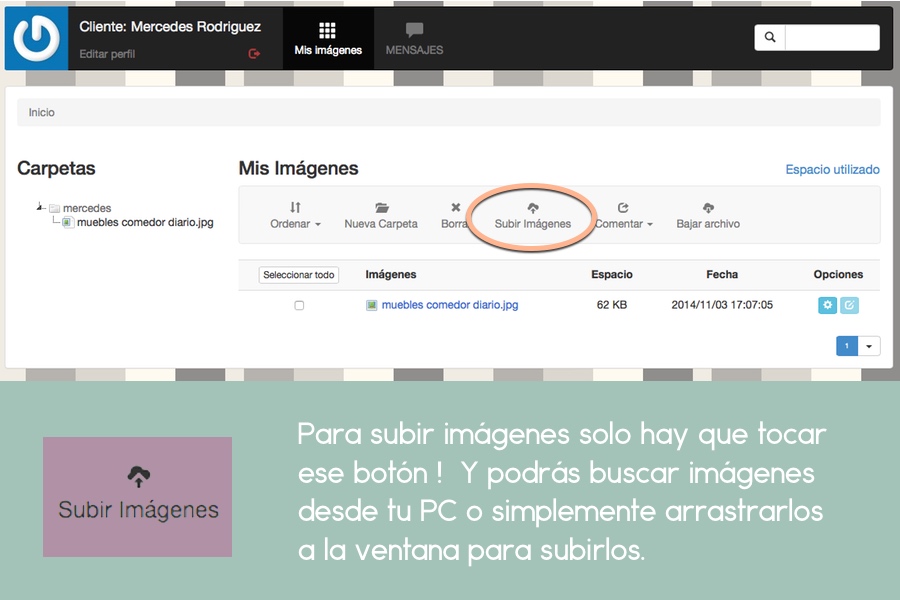Select muebles comedor diario.jpg in folder tree

[x=145, y=222]
